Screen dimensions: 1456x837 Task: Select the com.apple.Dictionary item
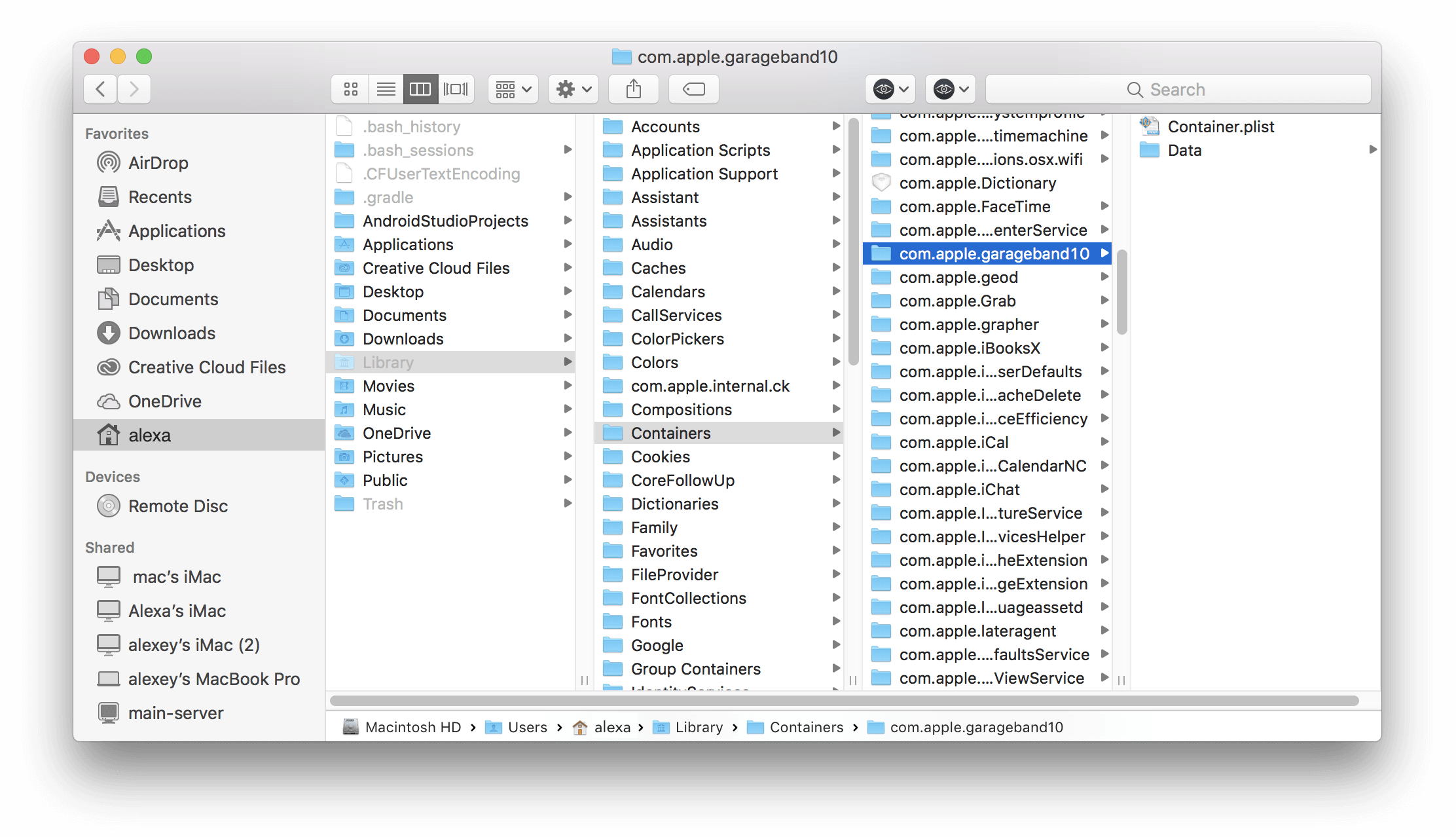987,183
